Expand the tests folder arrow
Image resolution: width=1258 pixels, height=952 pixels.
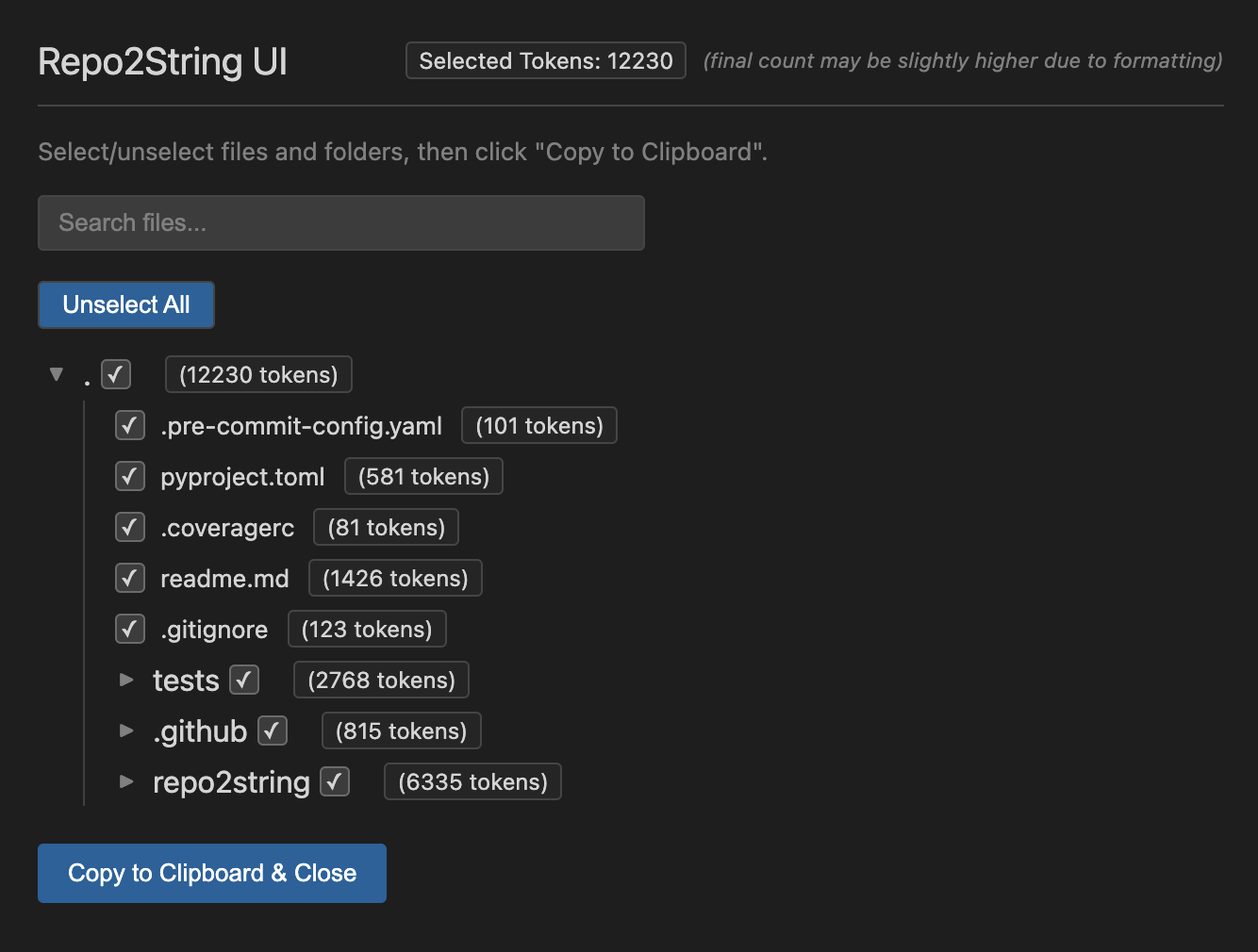click(x=126, y=680)
